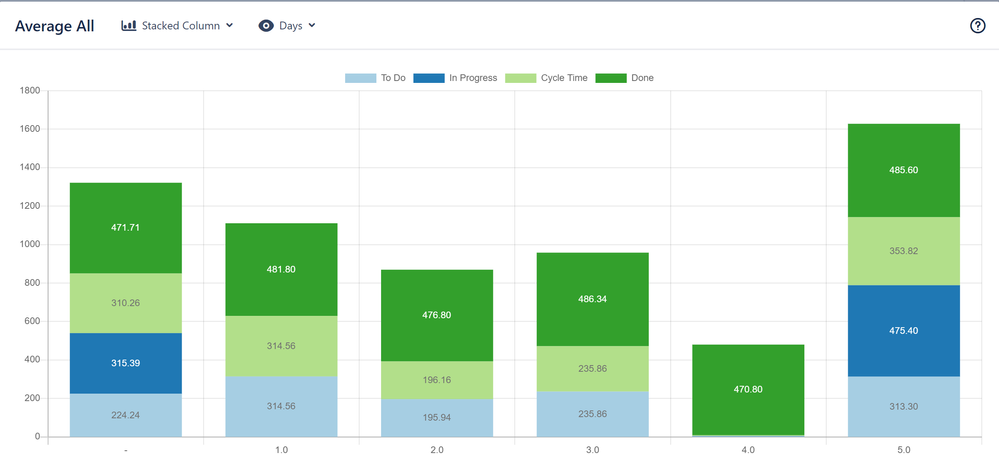Image resolution: width=999 pixels, height=475 pixels.
Task: Select the To Do segment labeled 313.30
Action: click(903, 407)
